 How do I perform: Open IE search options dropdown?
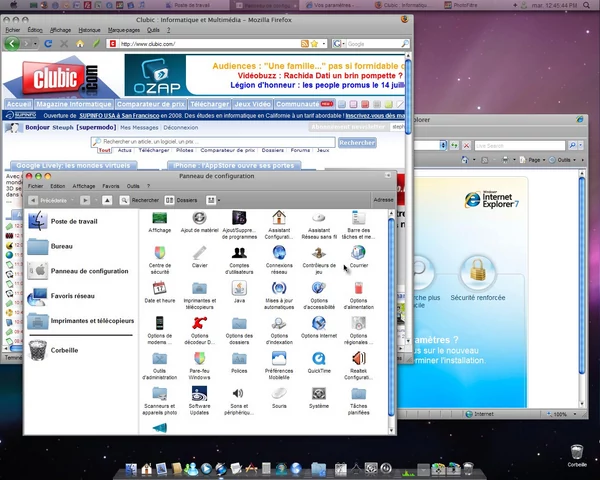click(581, 145)
